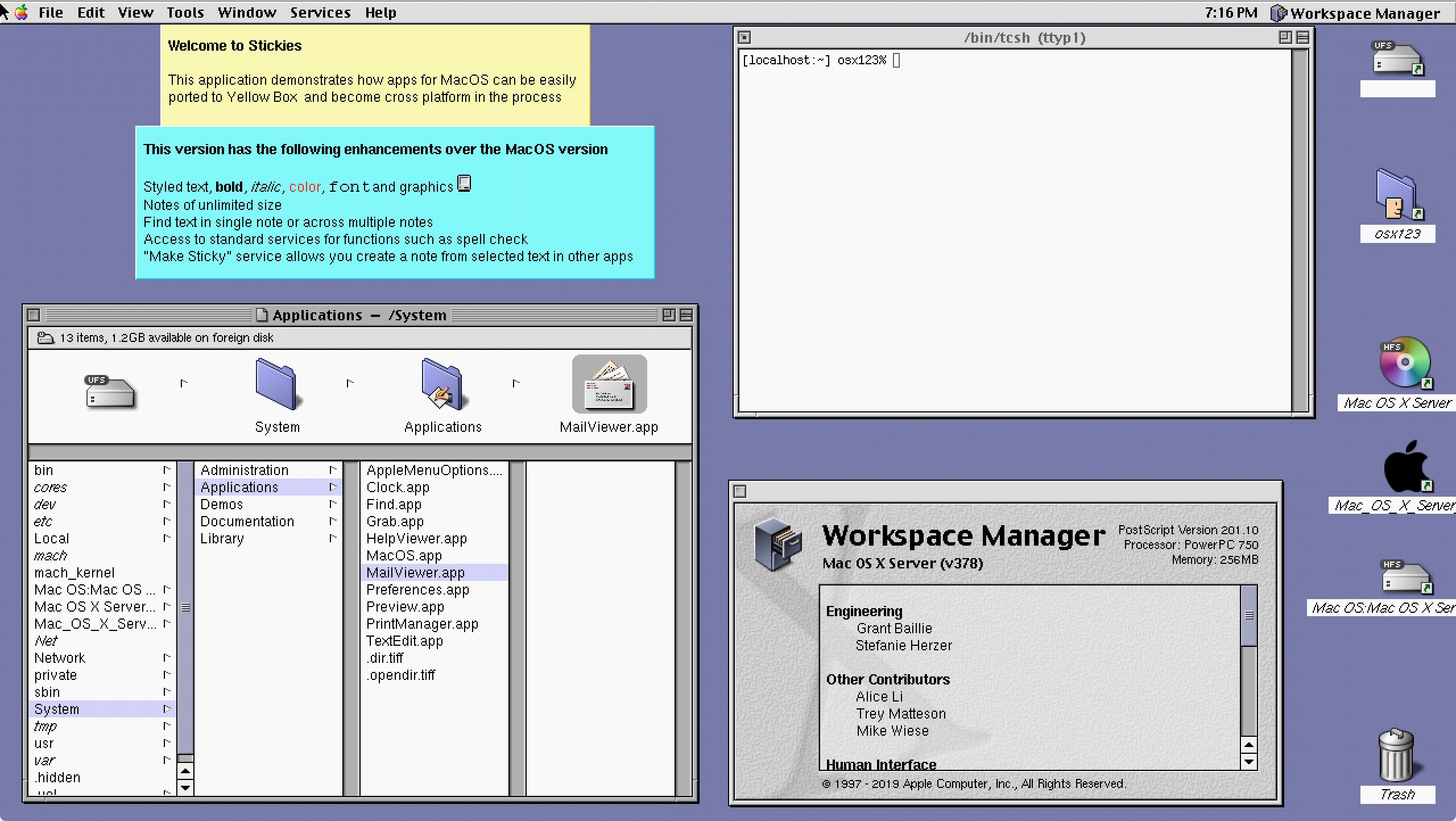Click the Applications folder icon in path
The height and width of the screenshot is (821, 1456).
[x=442, y=385]
